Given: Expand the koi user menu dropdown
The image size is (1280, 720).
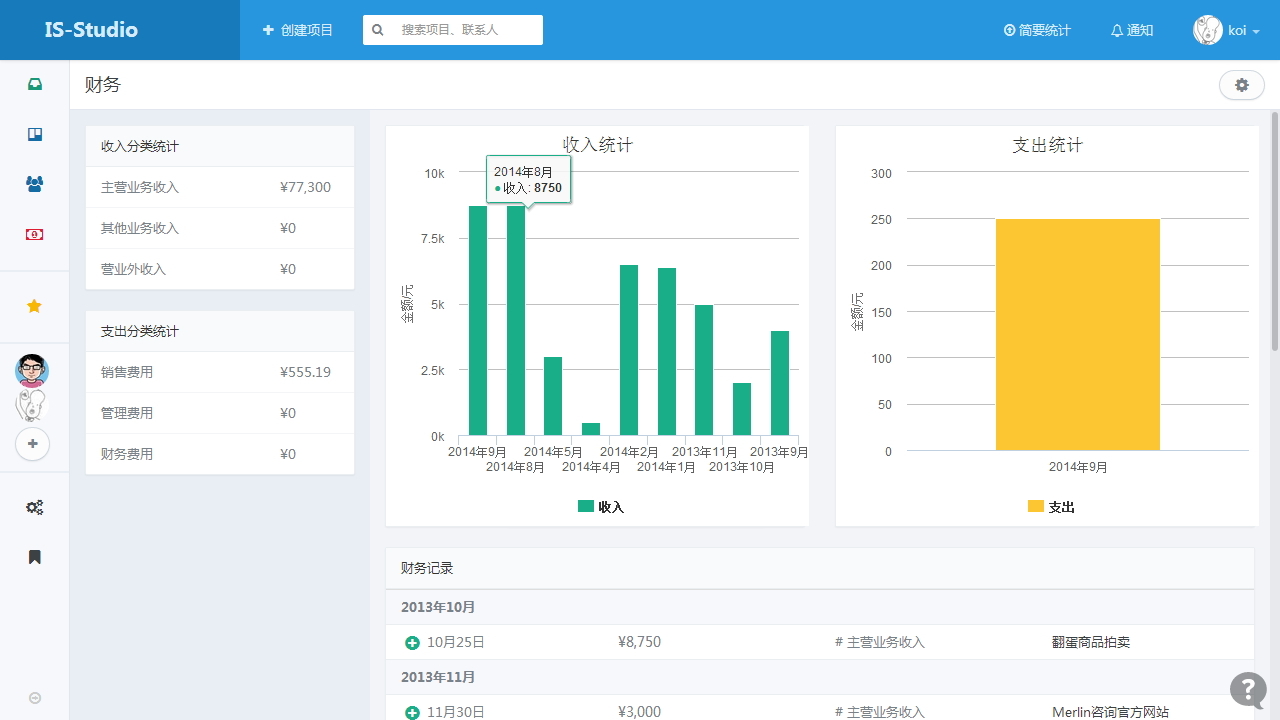Looking at the screenshot, I should (x=1226, y=30).
